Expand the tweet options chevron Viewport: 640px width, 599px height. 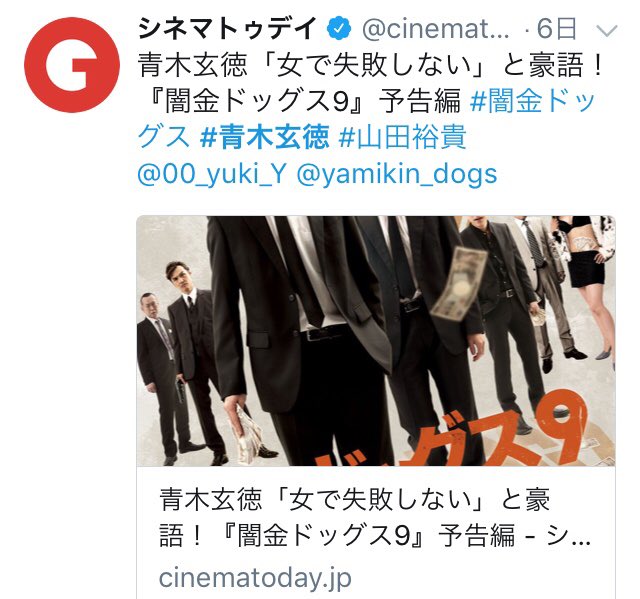pos(607,30)
